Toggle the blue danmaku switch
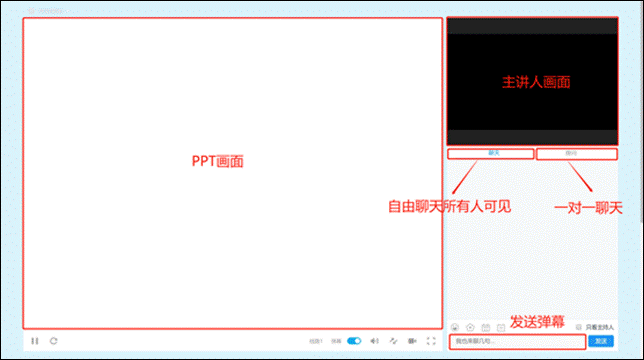This screenshot has height=360, width=644. pos(354,341)
